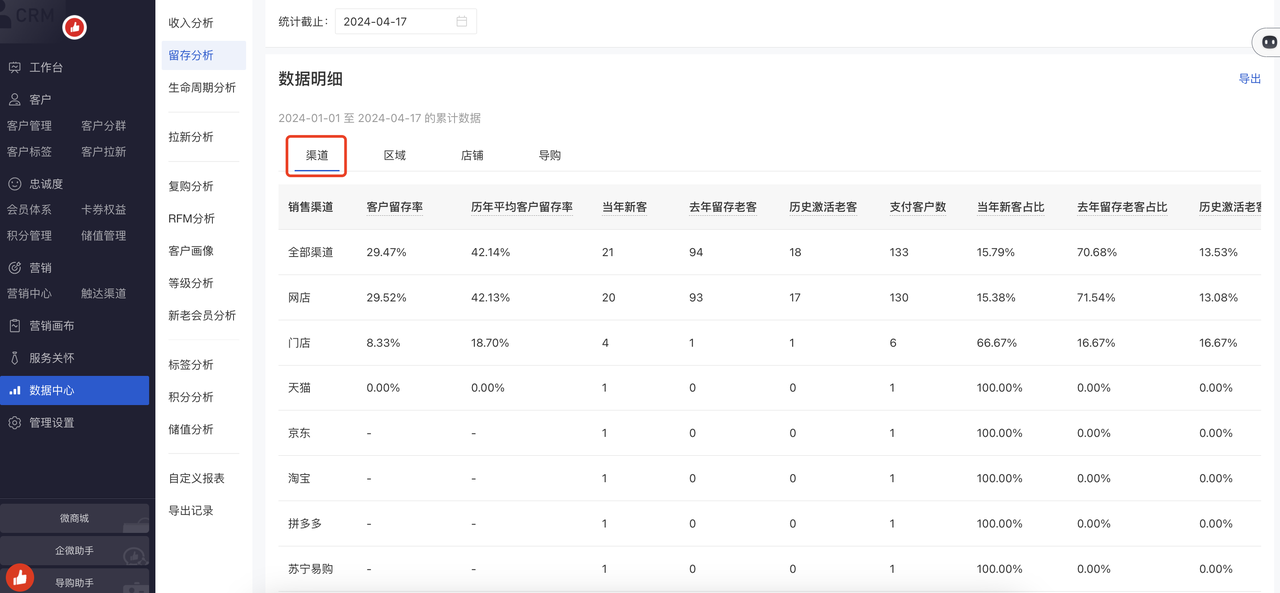The width and height of the screenshot is (1280, 593).
Task: Click the 当年新客 column header
Action: pos(624,207)
